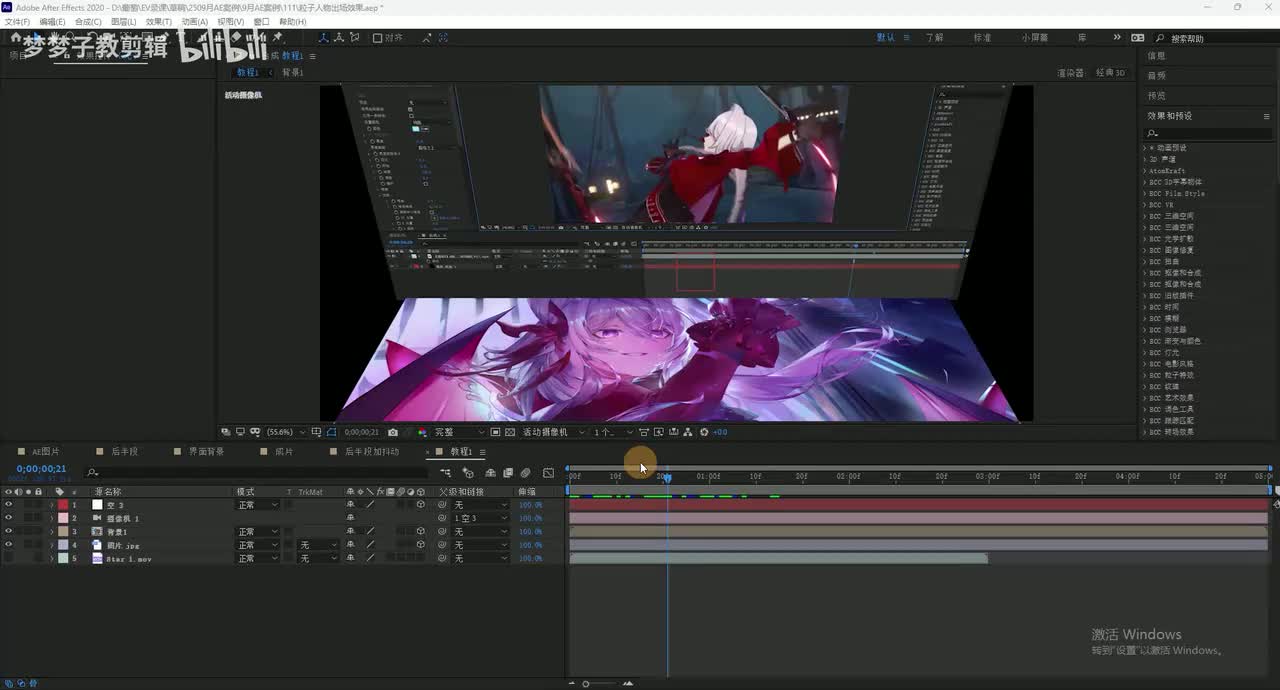1280x690 pixels.
Task: Toggle region of interest
Action: (495, 432)
